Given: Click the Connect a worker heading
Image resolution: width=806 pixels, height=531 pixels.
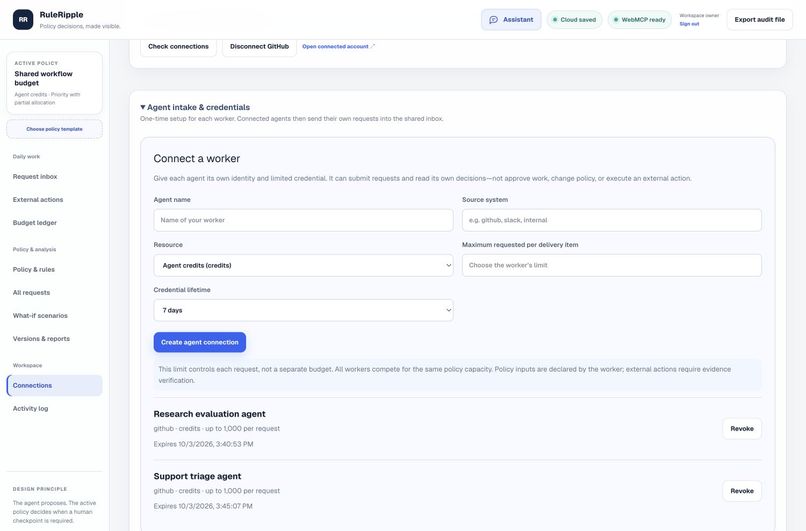Looking at the screenshot, I should point(197,158).
